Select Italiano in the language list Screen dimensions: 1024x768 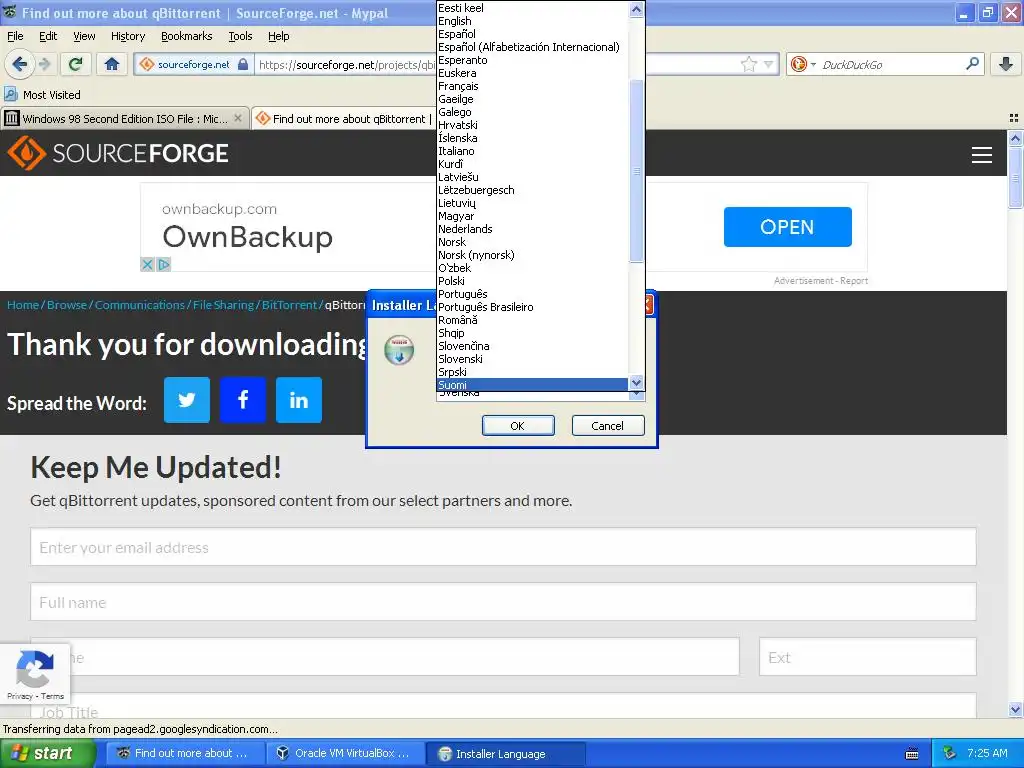(532, 151)
